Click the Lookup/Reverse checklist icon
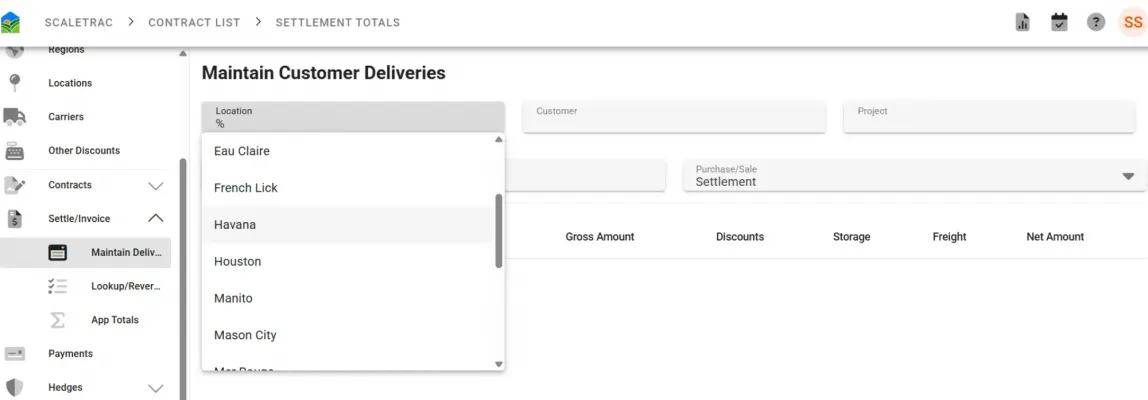The height and width of the screenshot is (400, 1148). (57, 286)
